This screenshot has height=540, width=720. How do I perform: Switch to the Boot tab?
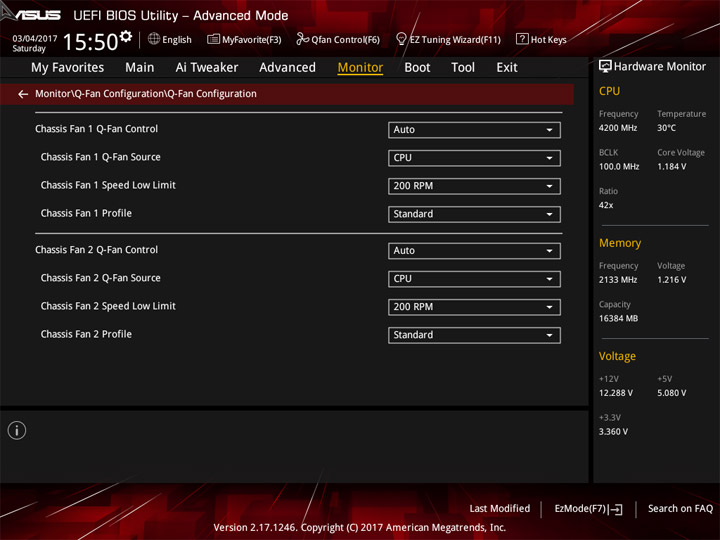click(417, 68)
